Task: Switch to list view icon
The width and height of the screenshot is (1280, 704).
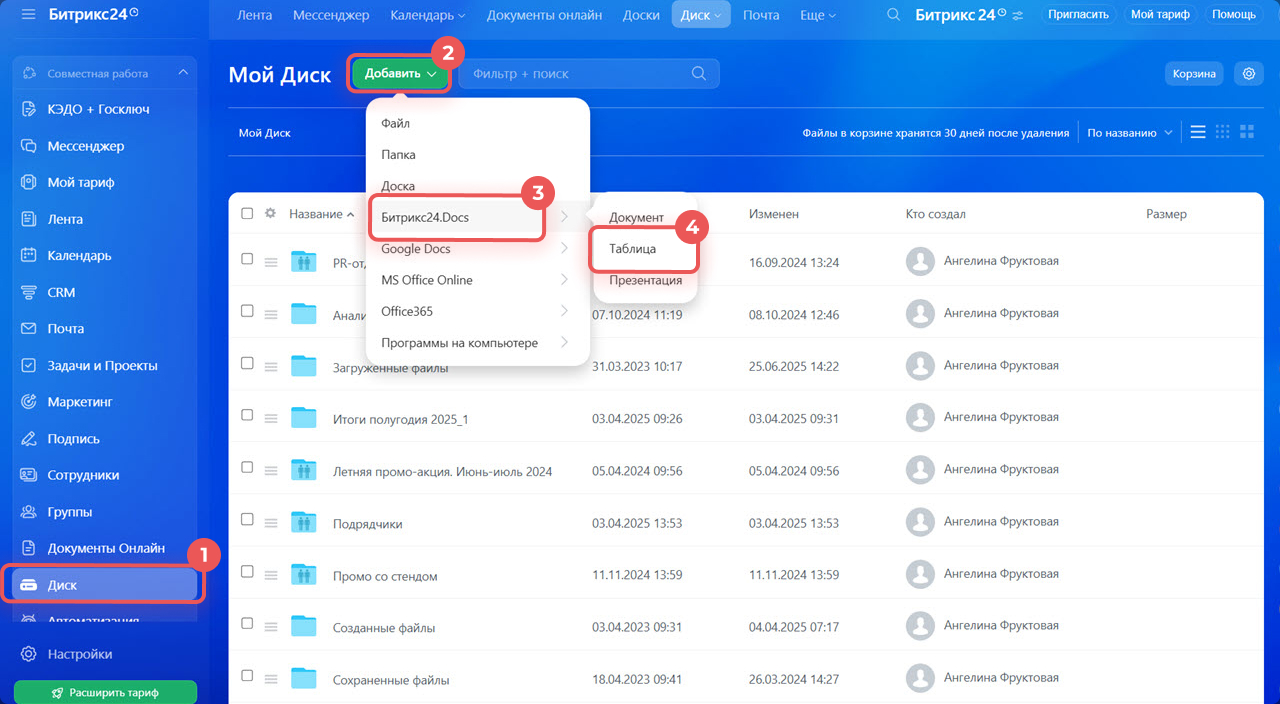Action: (1198, 132)
